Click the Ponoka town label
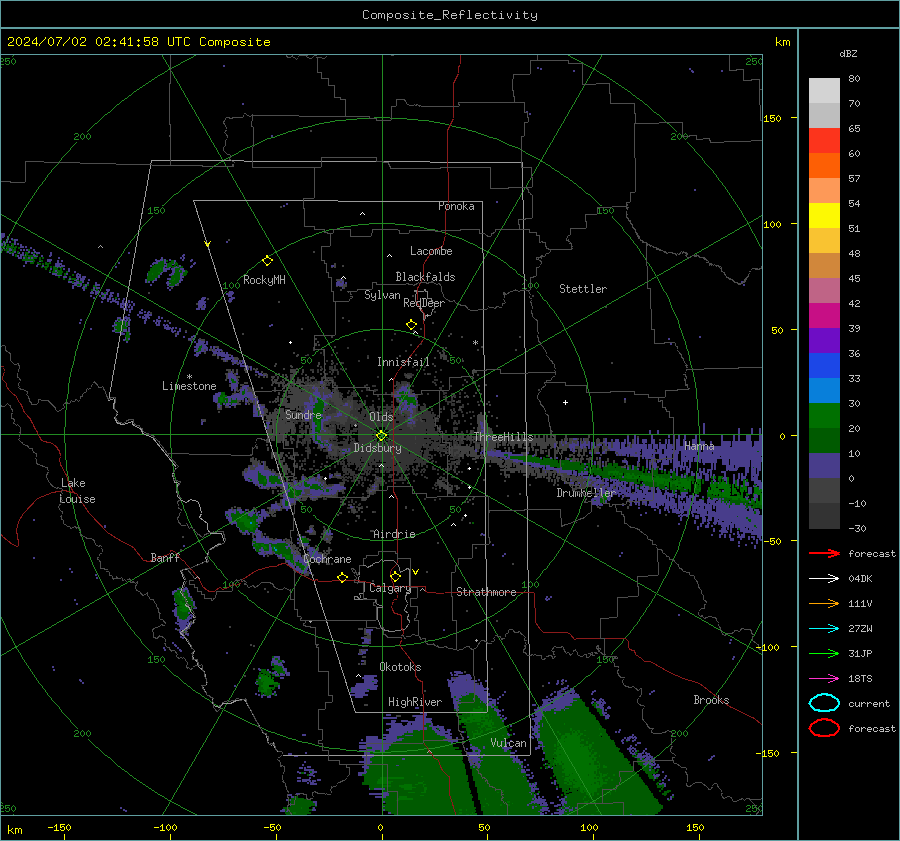 tap(456, 206)
